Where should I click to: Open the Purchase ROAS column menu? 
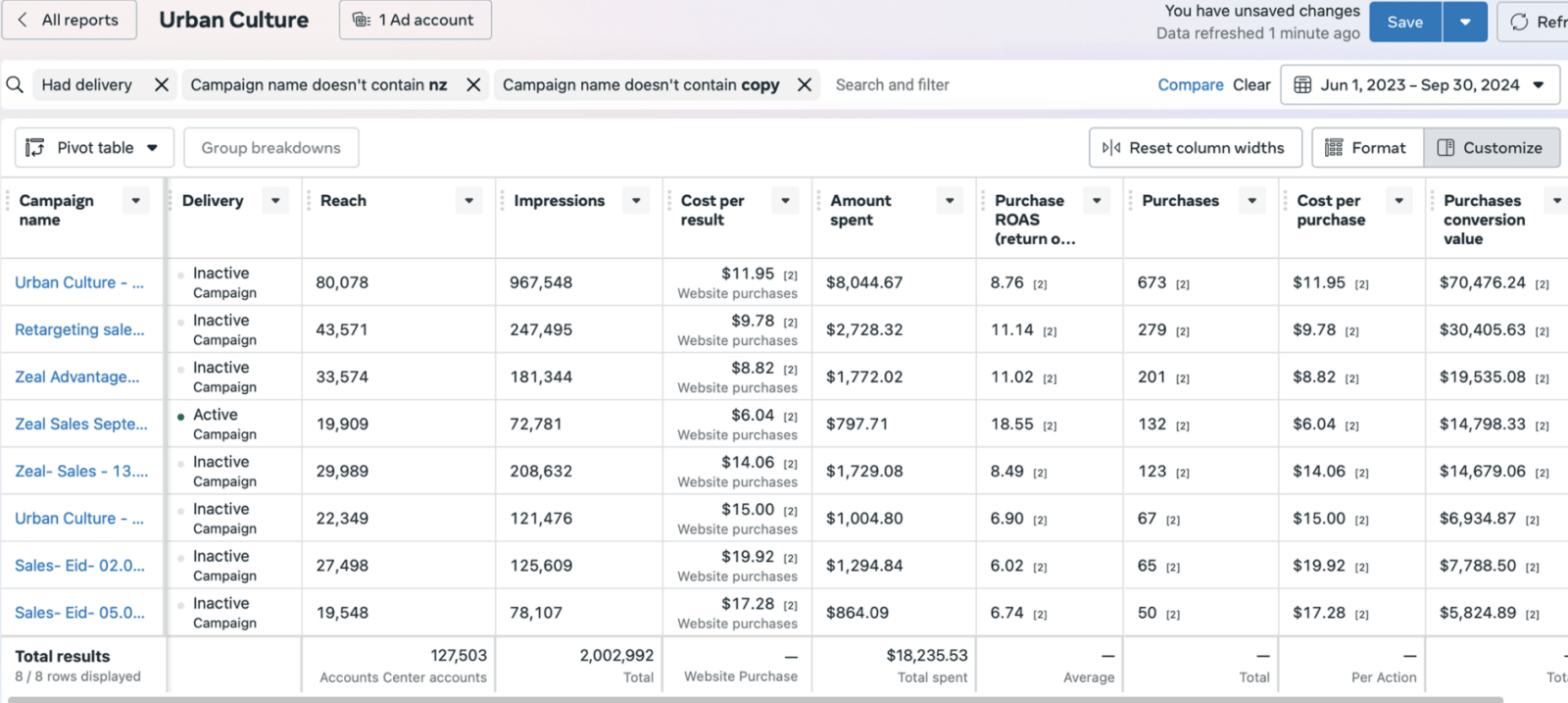1097,201
